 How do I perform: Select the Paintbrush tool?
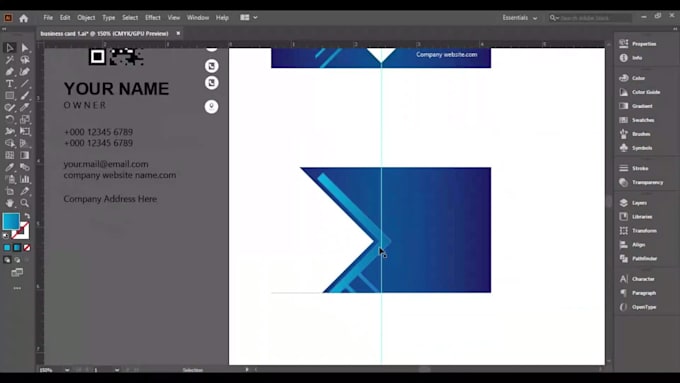[25, 95]
